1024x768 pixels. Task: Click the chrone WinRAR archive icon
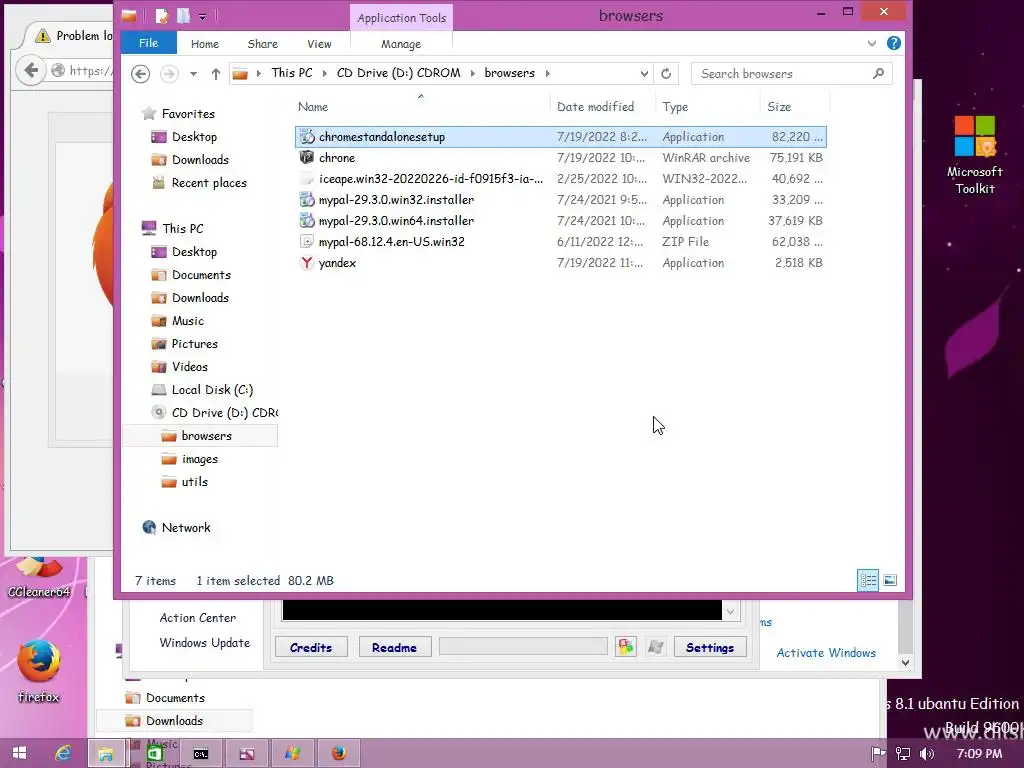(x=307, y=157)
